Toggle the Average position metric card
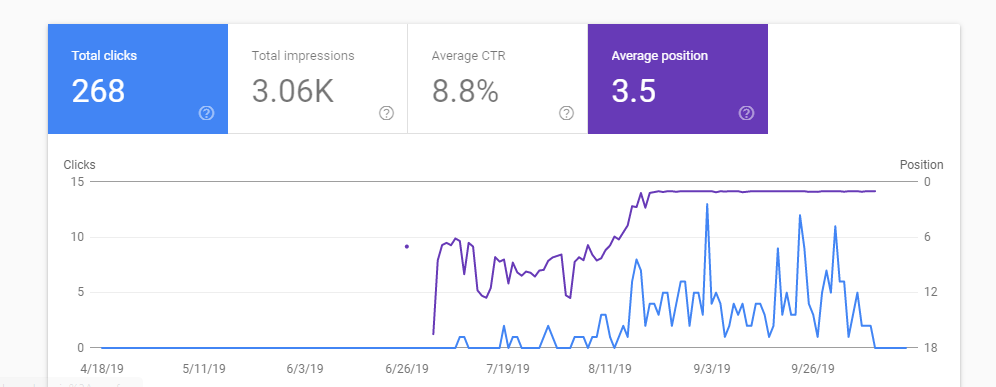The width and height of the screenshot is (996, 387). pyautogui.click(x=678, y=79)
